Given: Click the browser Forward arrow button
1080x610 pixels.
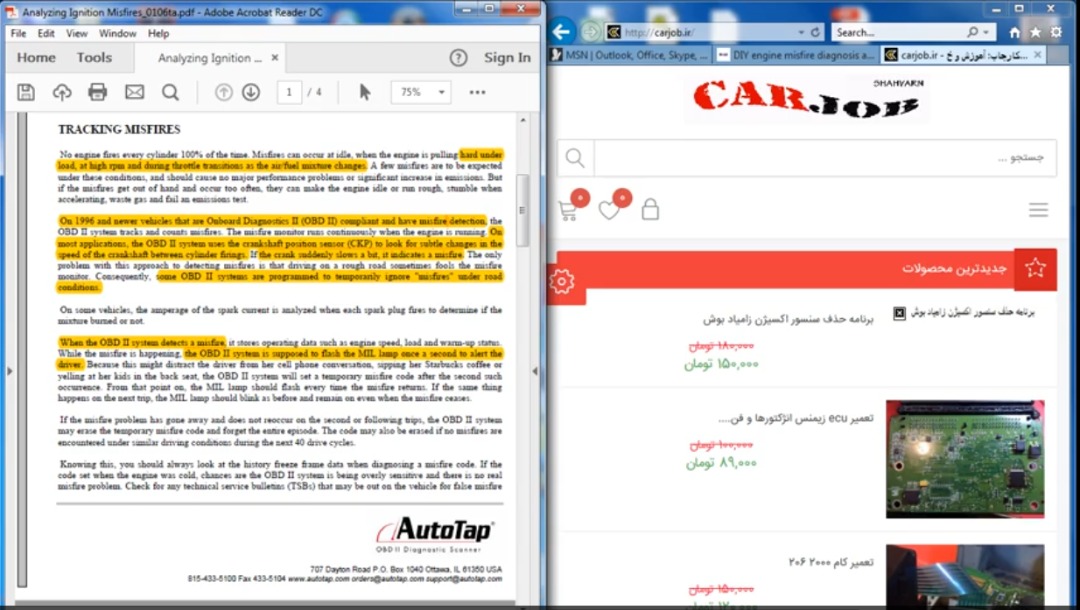Looking at the screenshot, I should point(590,32).
